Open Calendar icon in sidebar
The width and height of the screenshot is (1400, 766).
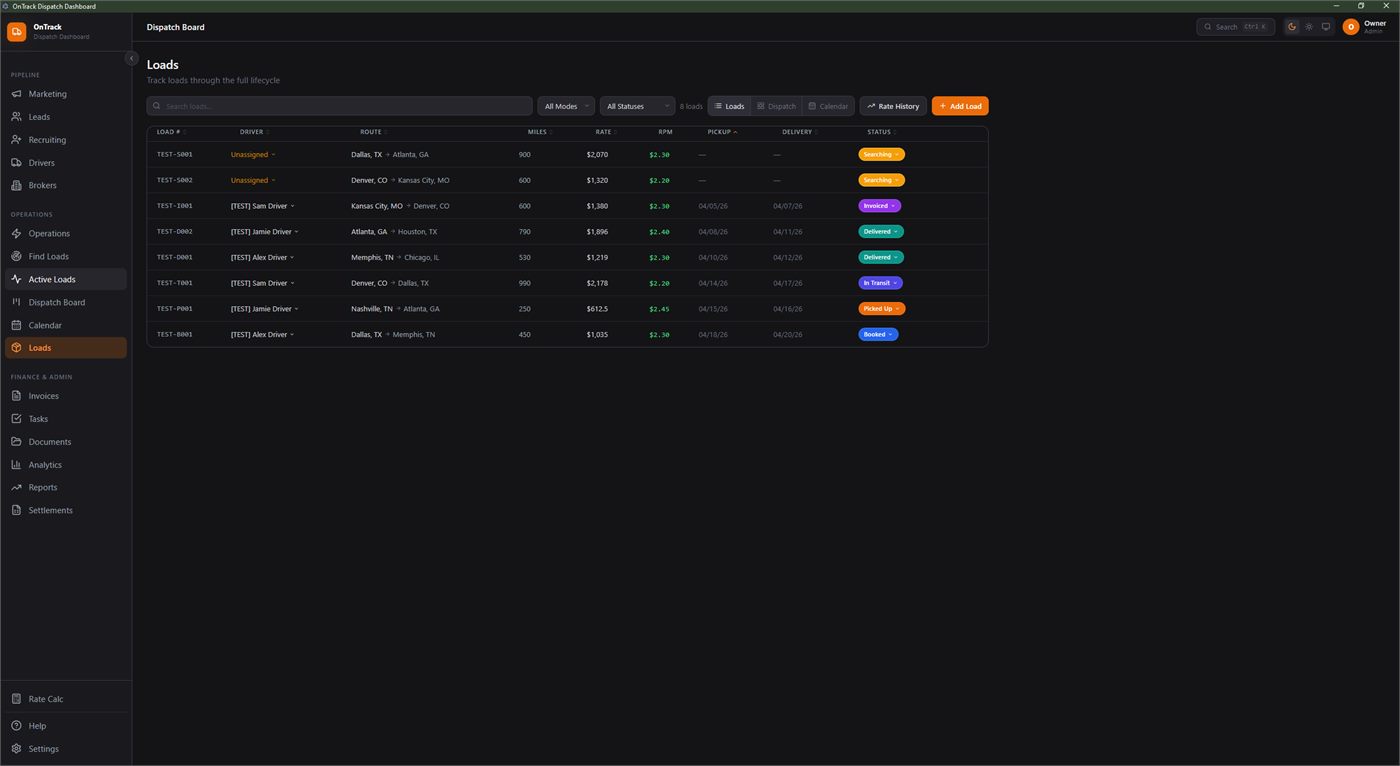coord(16,325)
